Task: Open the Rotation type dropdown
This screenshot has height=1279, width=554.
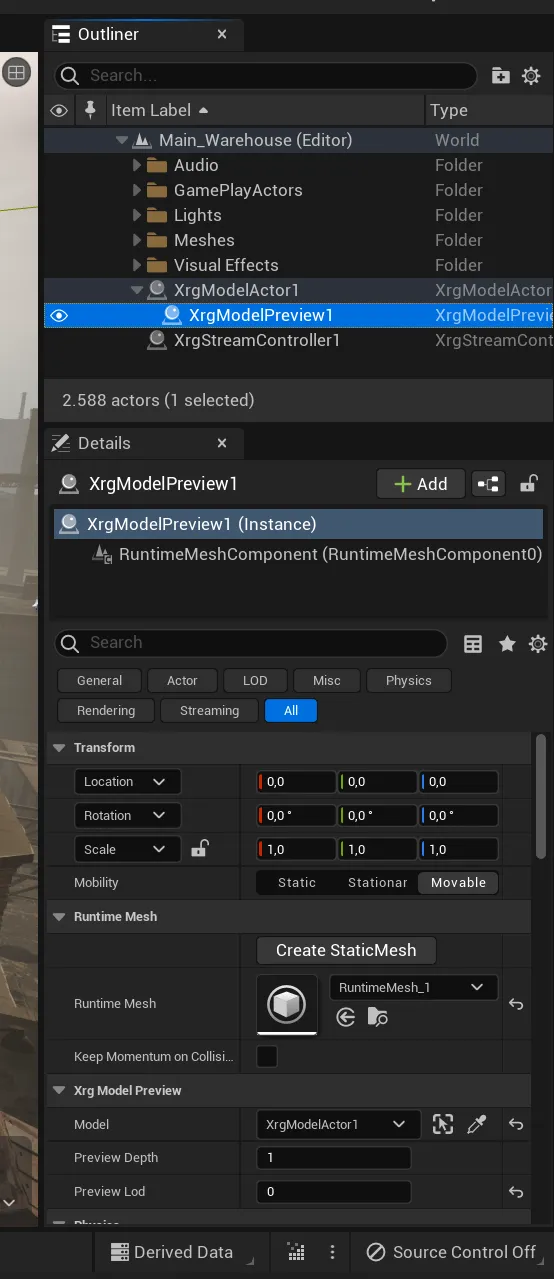Action: [127, 815]
